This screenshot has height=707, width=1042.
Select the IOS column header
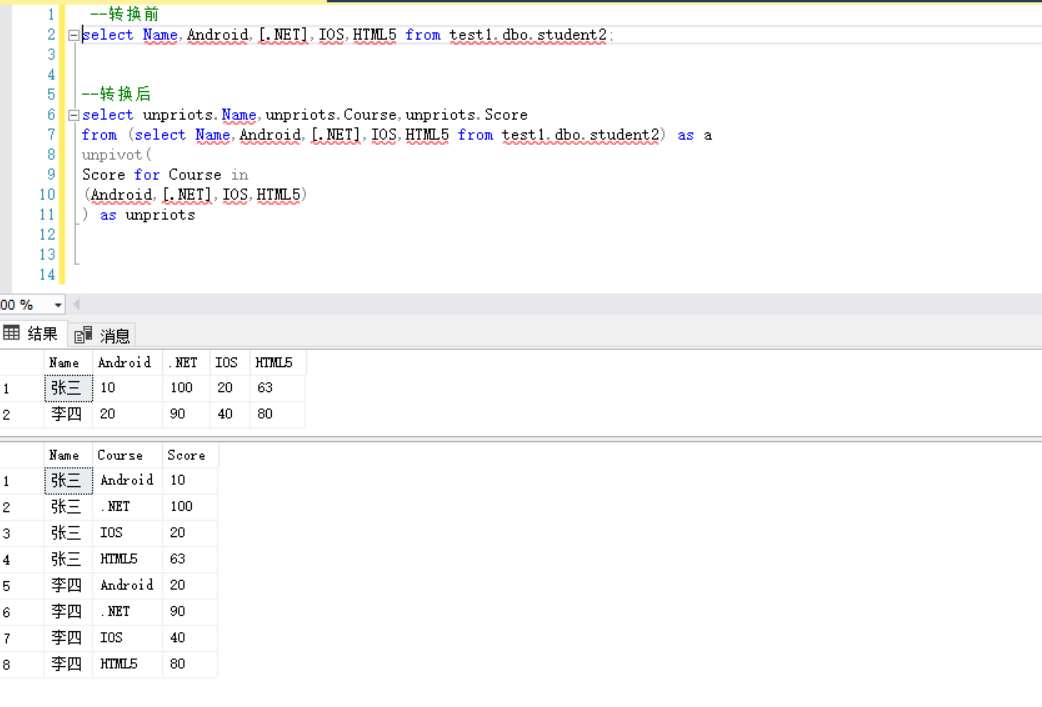(228, 362)
